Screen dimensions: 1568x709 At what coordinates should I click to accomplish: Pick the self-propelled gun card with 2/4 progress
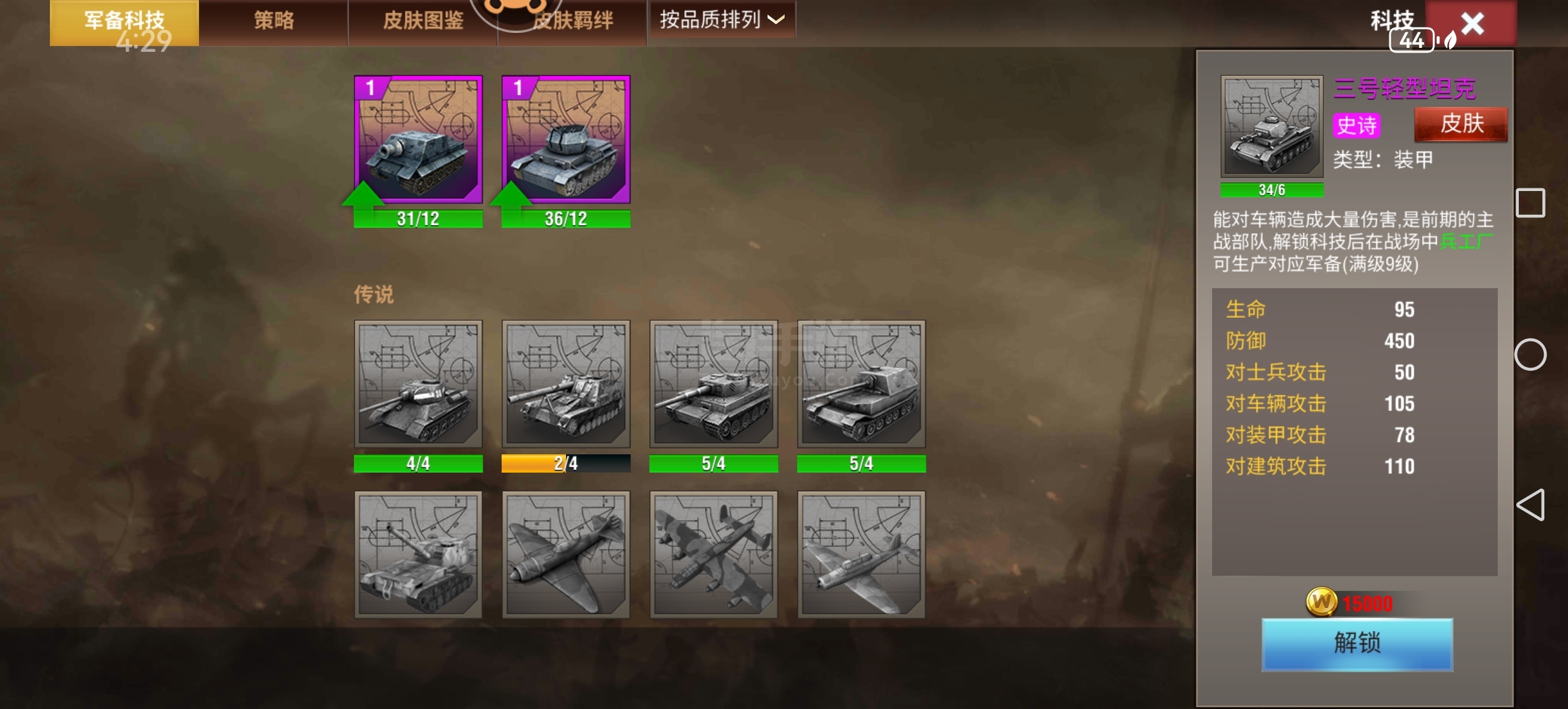(x=566, y=384)
